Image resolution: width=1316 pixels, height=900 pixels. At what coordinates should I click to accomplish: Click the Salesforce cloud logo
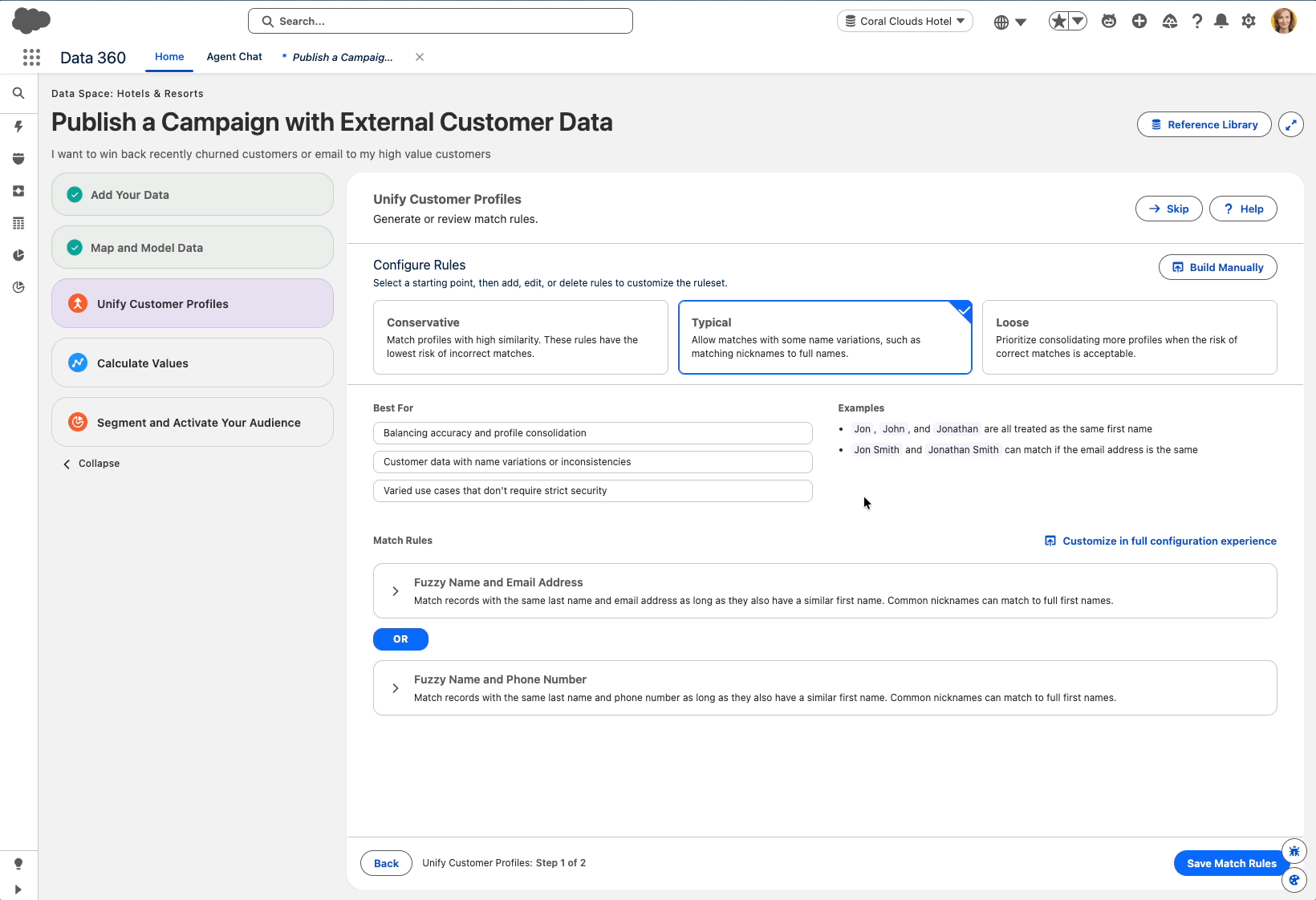point(31,21)
